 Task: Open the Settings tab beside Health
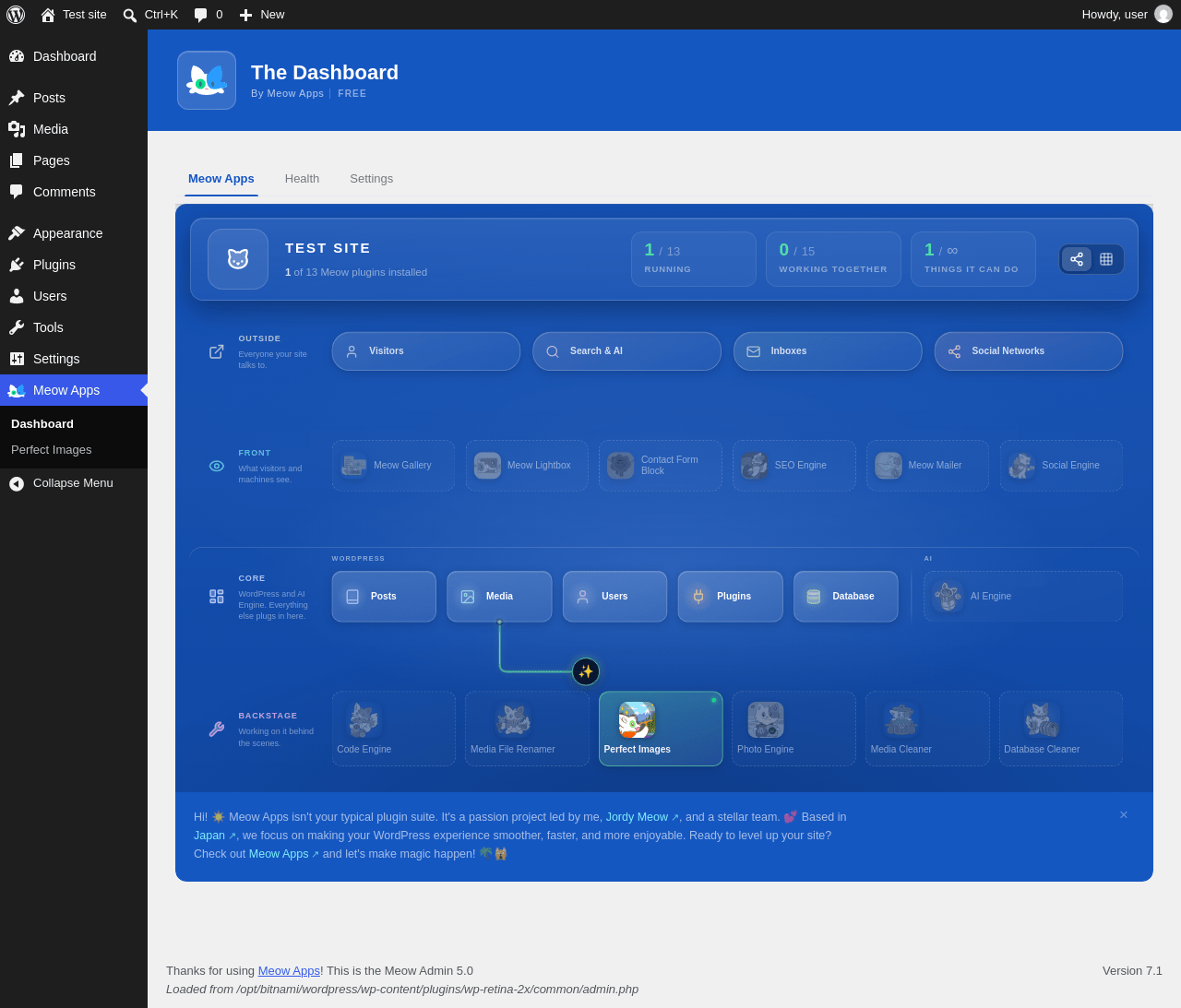(x=371, y=179)
